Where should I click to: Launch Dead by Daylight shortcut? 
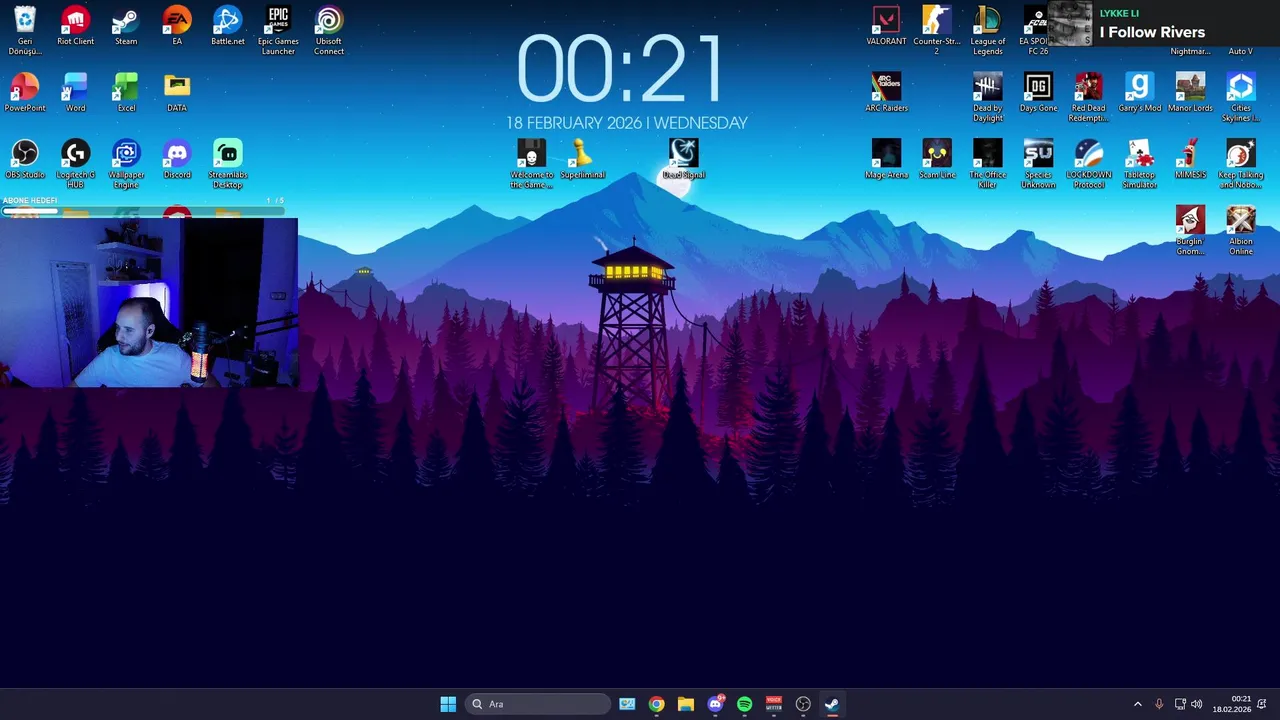(988, 97)
